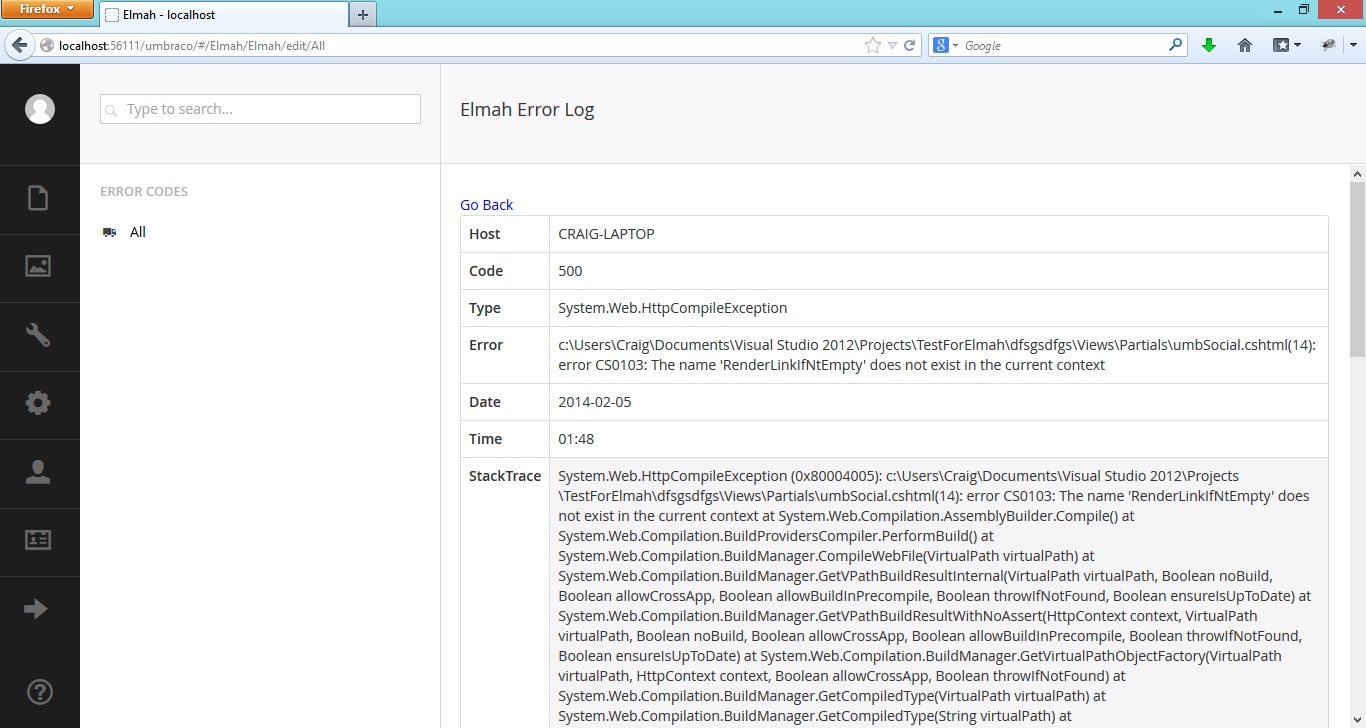This screenshot has height=728, width=1366.
Task: Open the Media section picture icon
Action: (38, 266)
